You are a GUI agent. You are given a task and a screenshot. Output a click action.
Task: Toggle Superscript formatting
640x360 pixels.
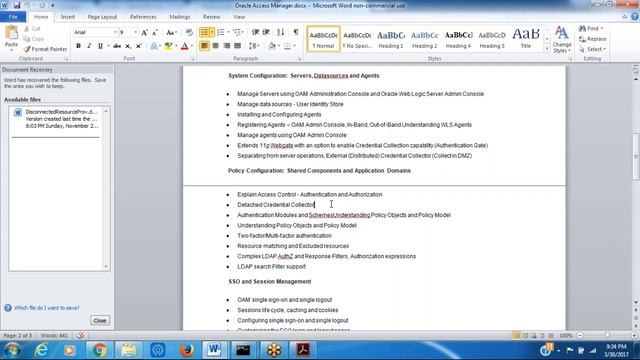pos(139,46)
